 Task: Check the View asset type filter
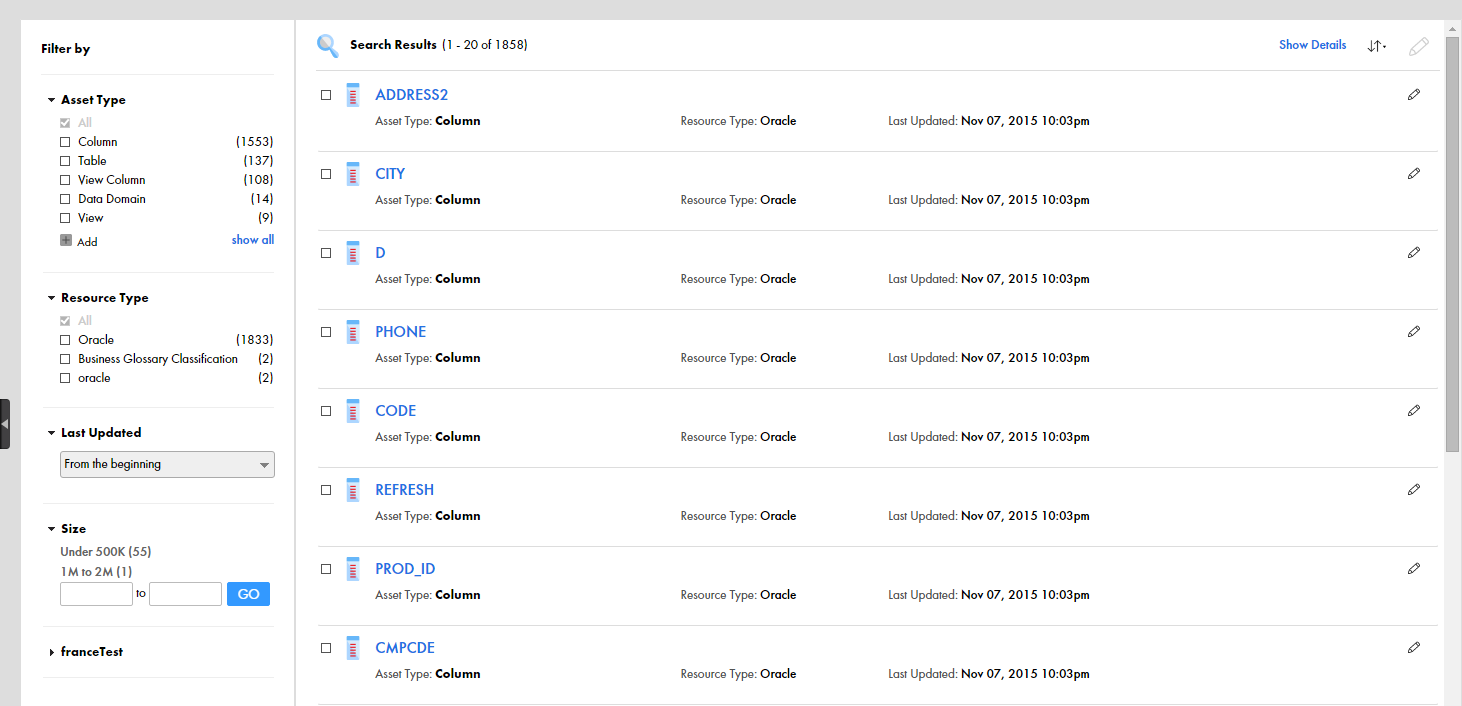(65, 218)
